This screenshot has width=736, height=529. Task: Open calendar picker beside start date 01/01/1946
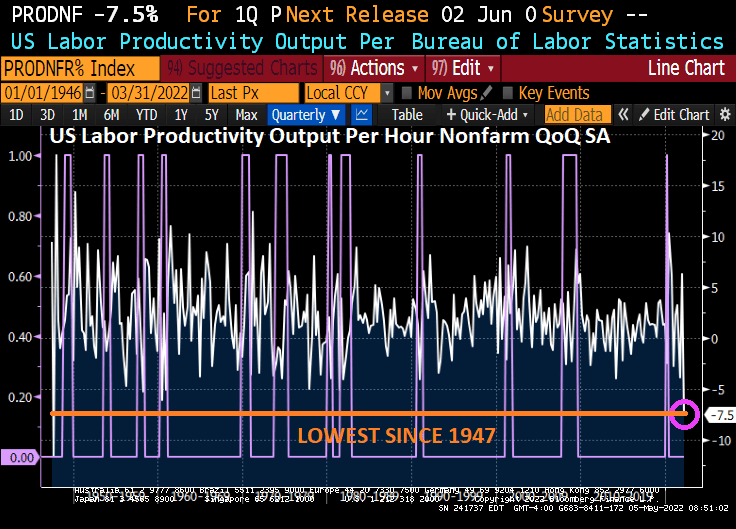pyautogui.click(x=90, y=92)
